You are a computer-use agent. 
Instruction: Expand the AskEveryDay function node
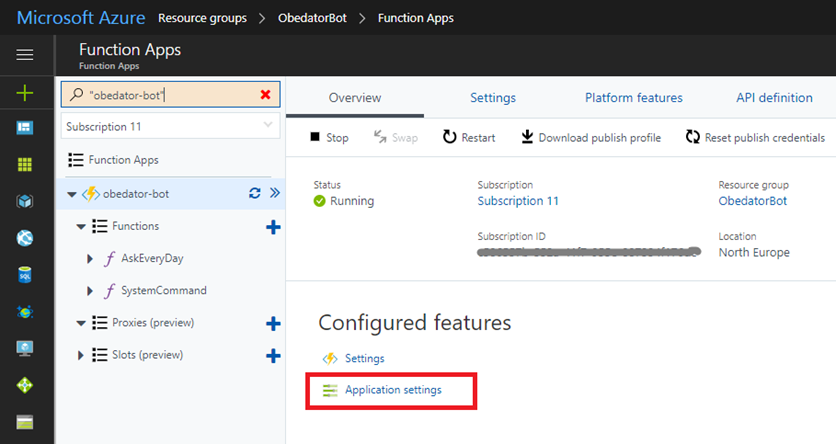coord(92,259)
